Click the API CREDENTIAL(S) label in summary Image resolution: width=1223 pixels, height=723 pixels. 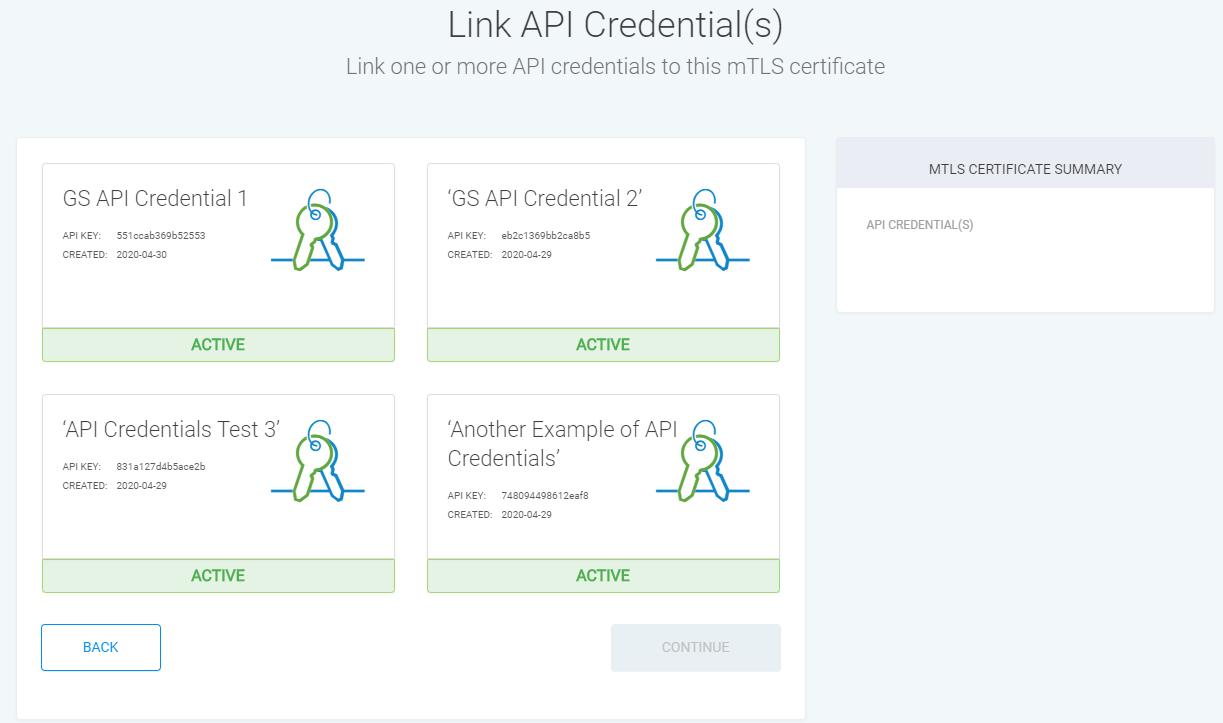919,225
